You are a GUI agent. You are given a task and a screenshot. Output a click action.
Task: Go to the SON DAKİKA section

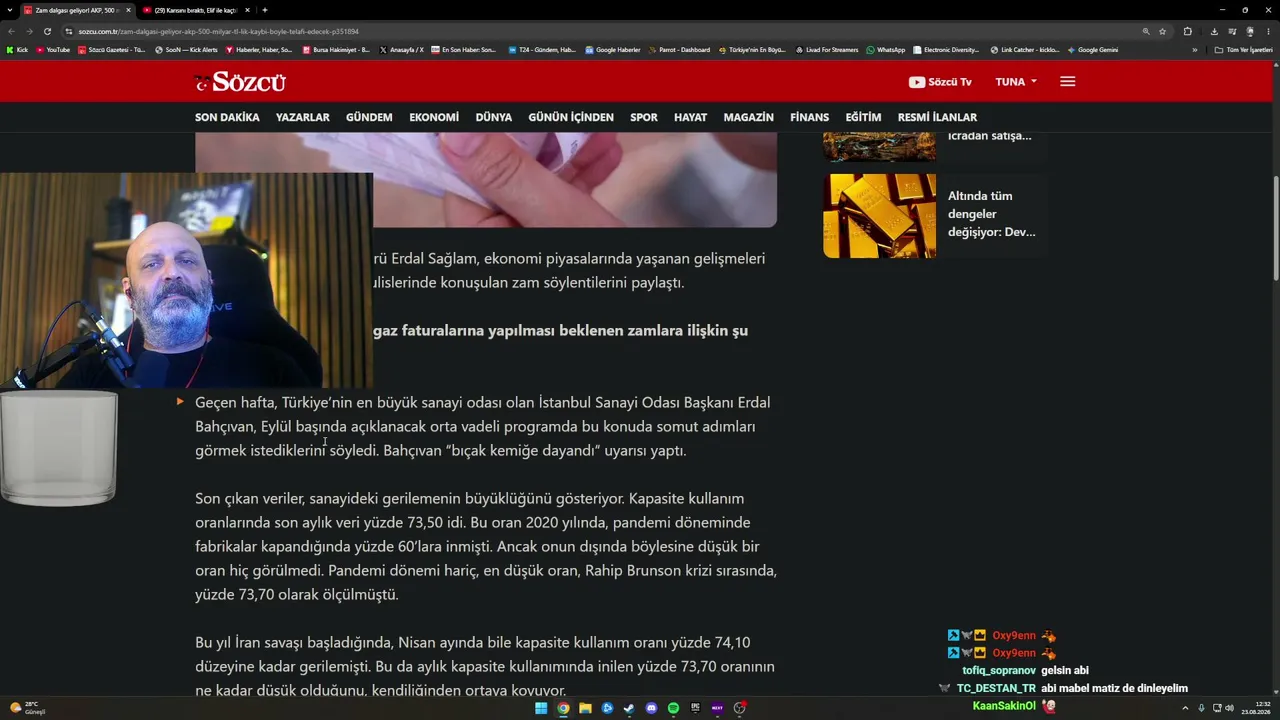pyautogui.click(x=227, y=117)
